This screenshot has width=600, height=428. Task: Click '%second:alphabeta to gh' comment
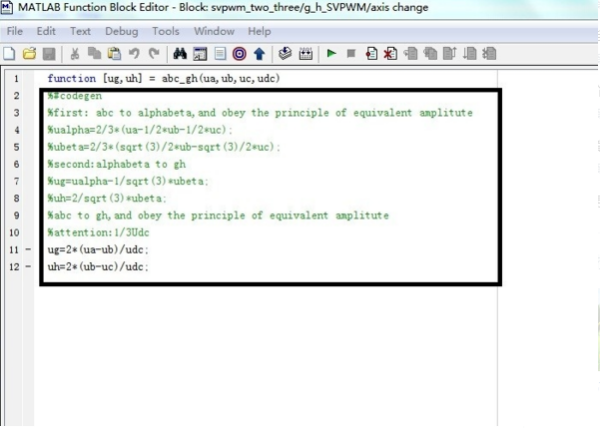[x=116, y=164]
